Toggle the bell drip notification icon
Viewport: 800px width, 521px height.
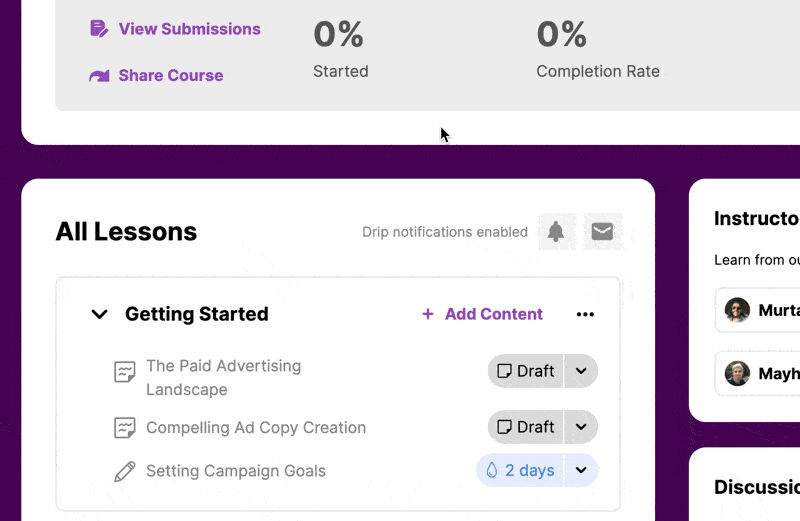click(556, 232)
